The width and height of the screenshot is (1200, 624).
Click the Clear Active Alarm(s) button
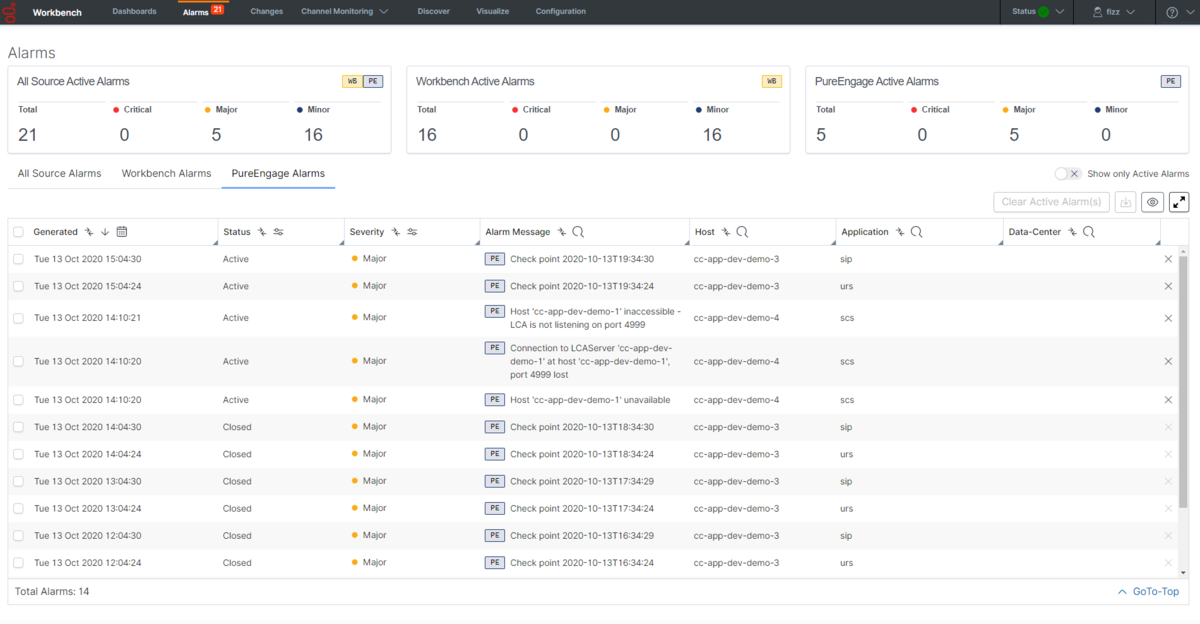click(x=1051, y=202)
